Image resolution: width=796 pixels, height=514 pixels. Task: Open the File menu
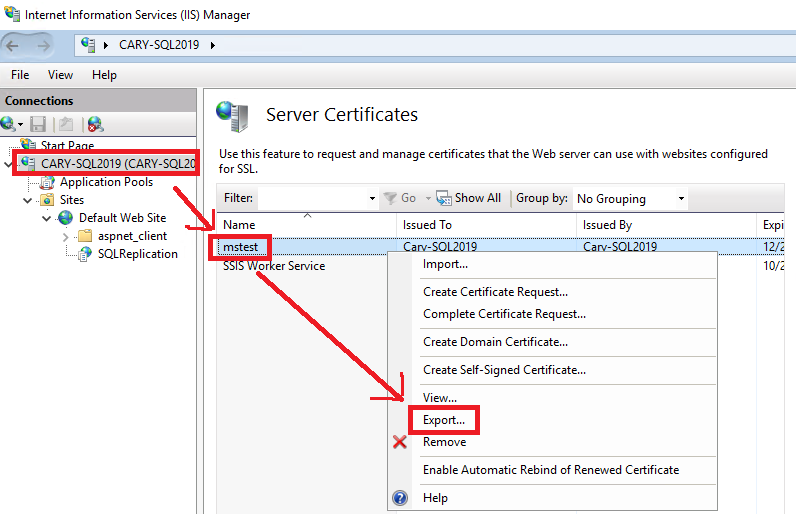[x=20, y=75]
